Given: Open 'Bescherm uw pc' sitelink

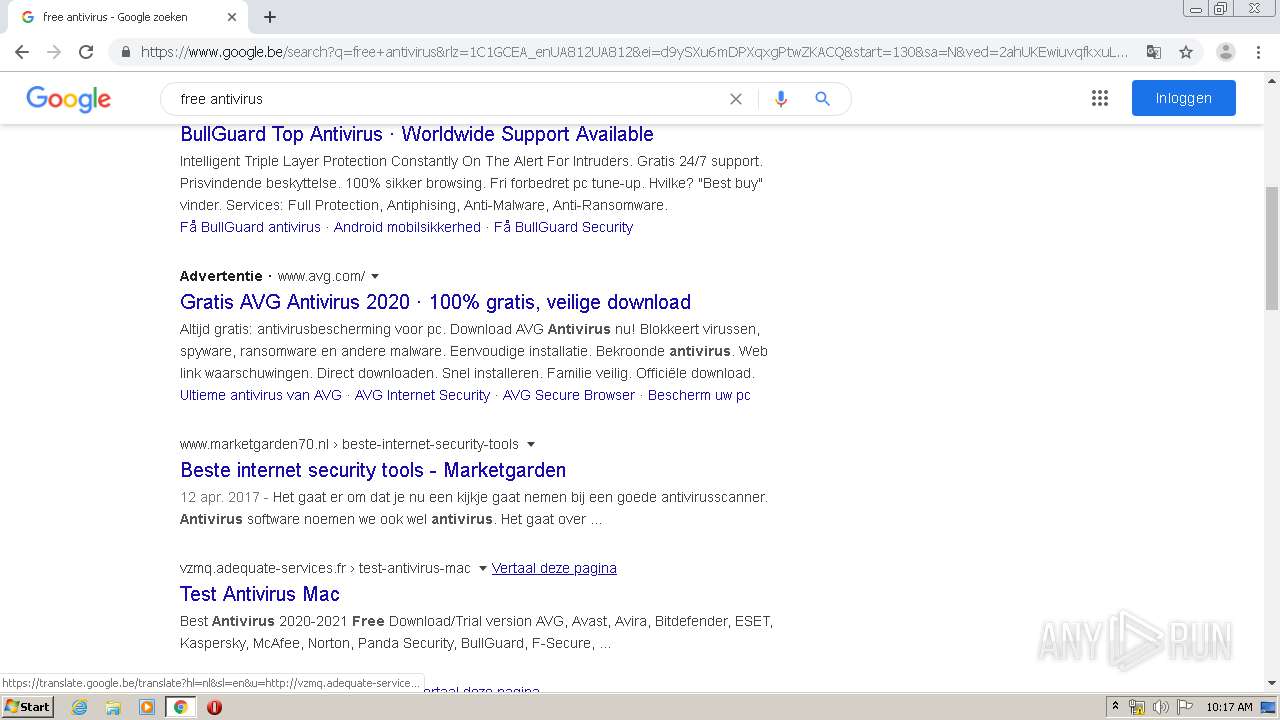Looking at the screenshot, I should coord(699,395).
